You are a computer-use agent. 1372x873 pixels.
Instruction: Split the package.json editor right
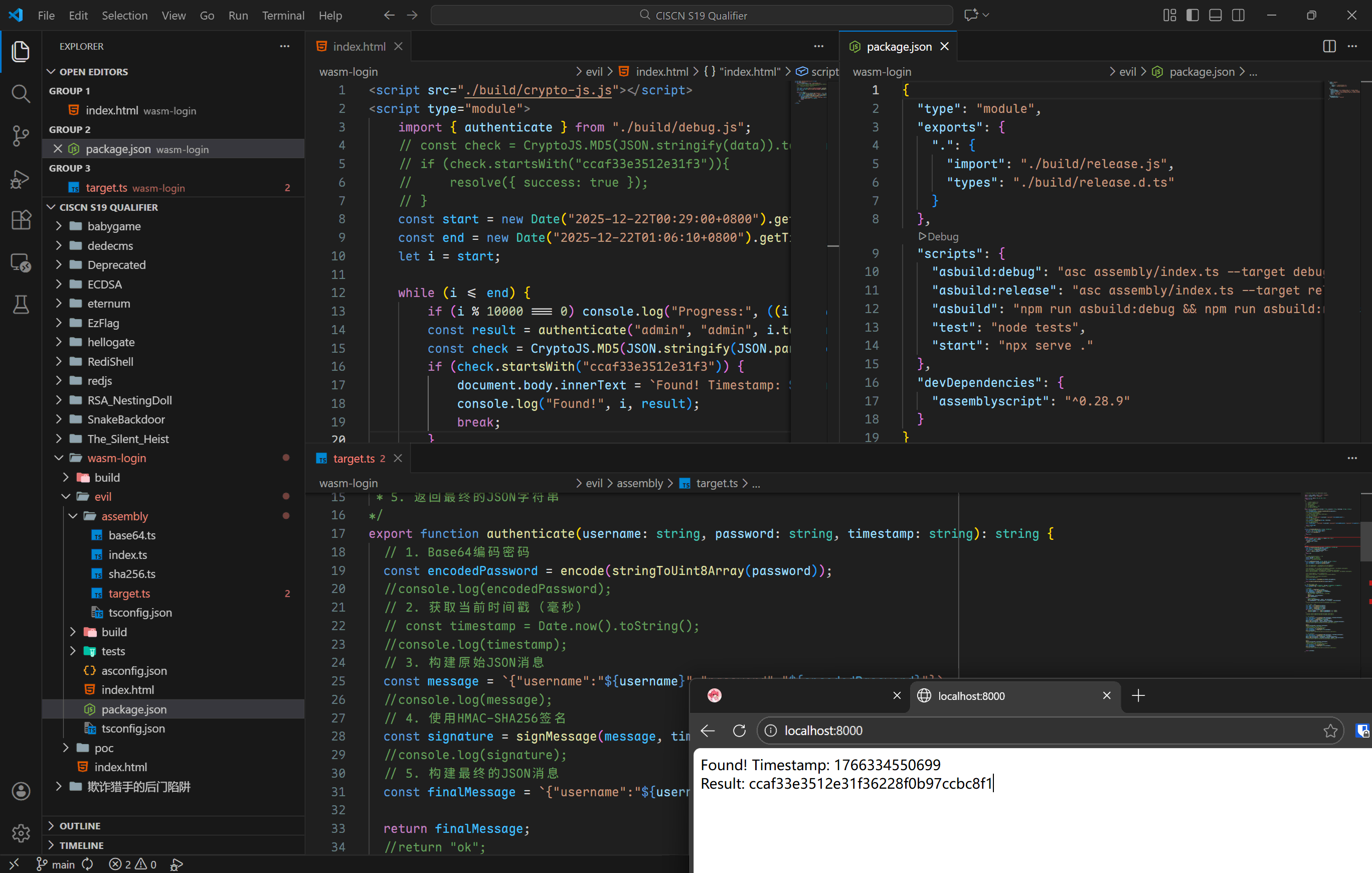click(x=1329, y=46)
